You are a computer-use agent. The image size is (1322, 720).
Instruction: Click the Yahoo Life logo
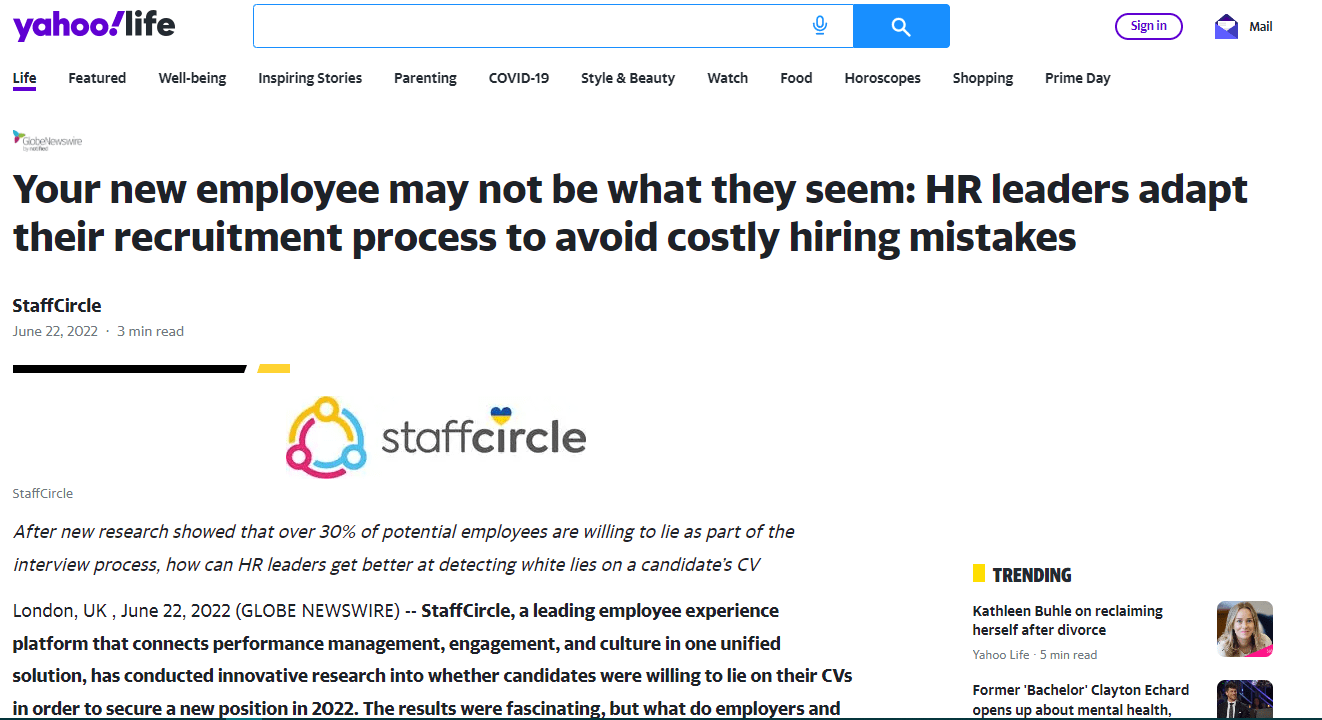[x=94, y=26]
